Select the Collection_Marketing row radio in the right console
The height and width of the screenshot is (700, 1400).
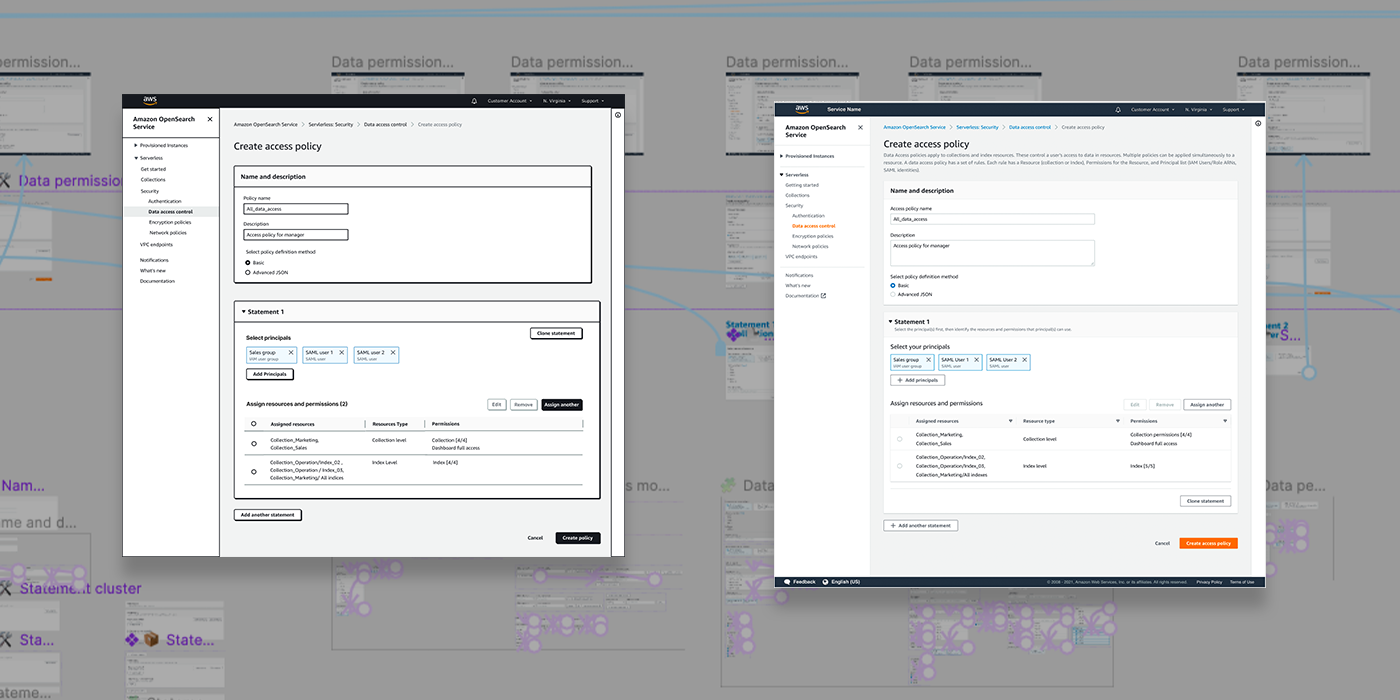899,439
